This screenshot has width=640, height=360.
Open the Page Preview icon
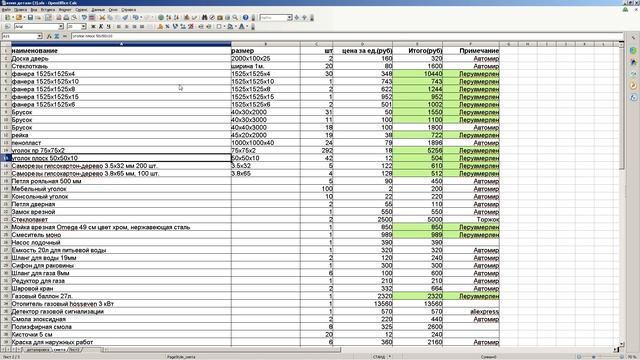pos(74,18)
